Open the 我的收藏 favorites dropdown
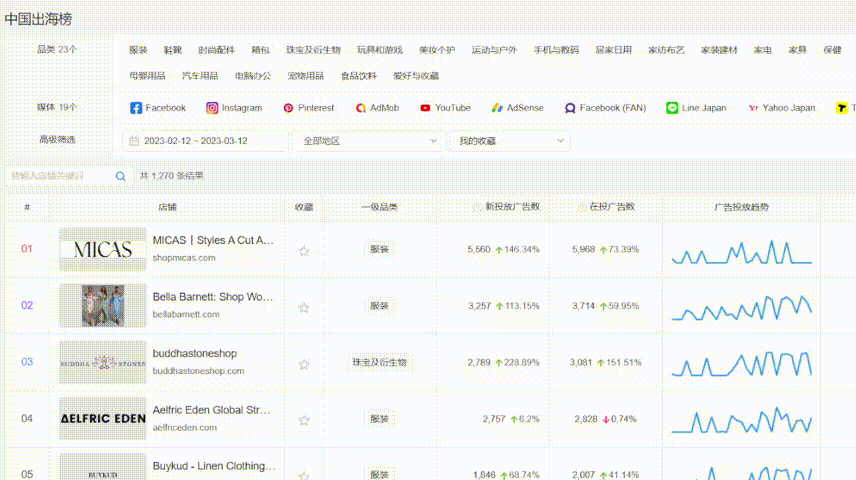This screenshot has width=856, height=480. point(510,141)
